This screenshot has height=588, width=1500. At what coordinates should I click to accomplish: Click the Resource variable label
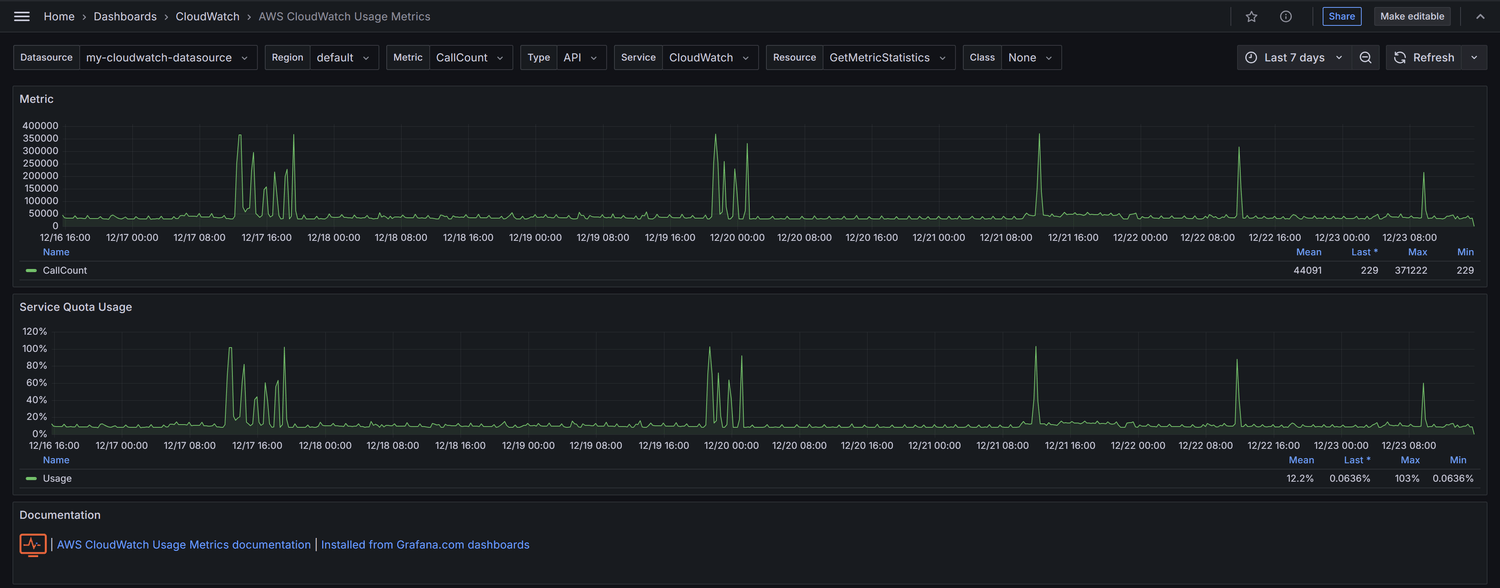[795, 58]
